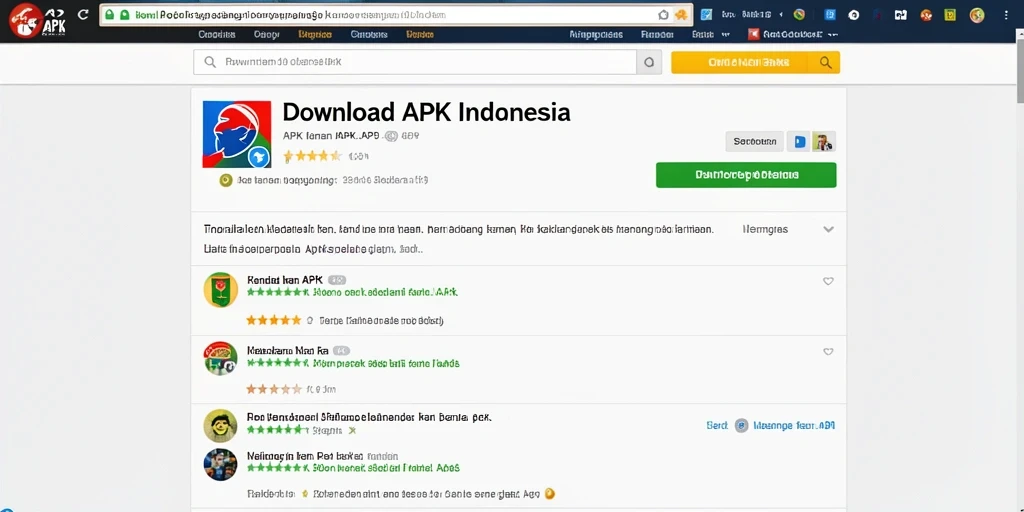Open the green-and-red round extension icon
Screen dimensions: 1024x512
pos(799,14)
